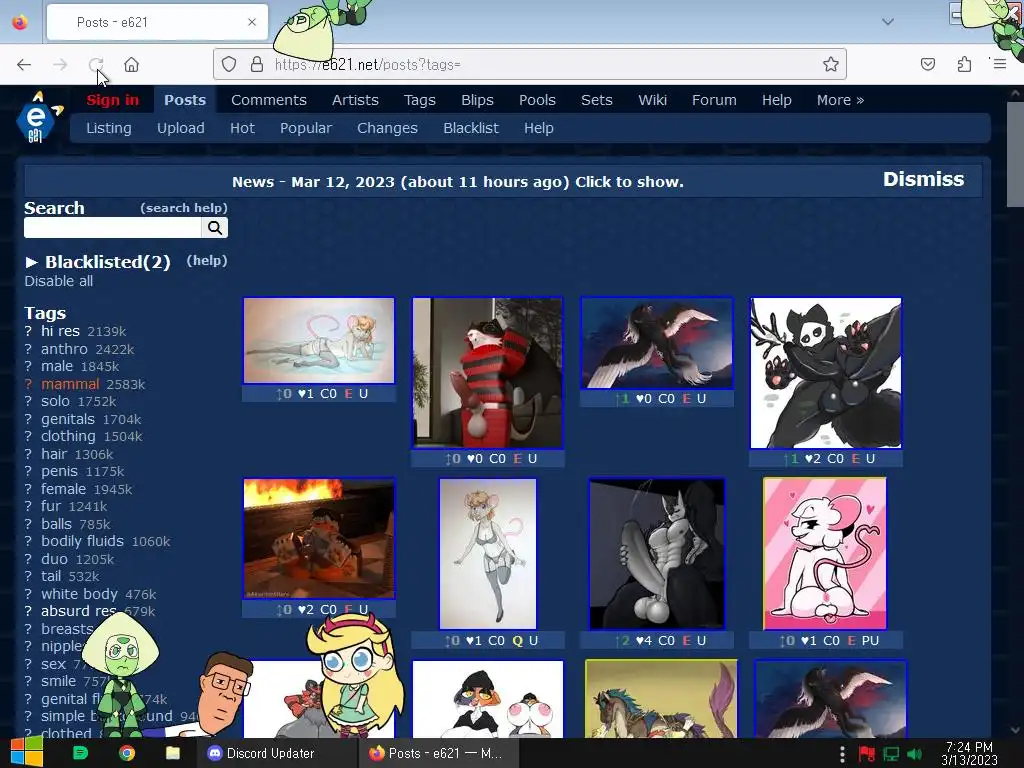
Task: Open wiki '?' next to hair tag
Action: click(28, 454)
